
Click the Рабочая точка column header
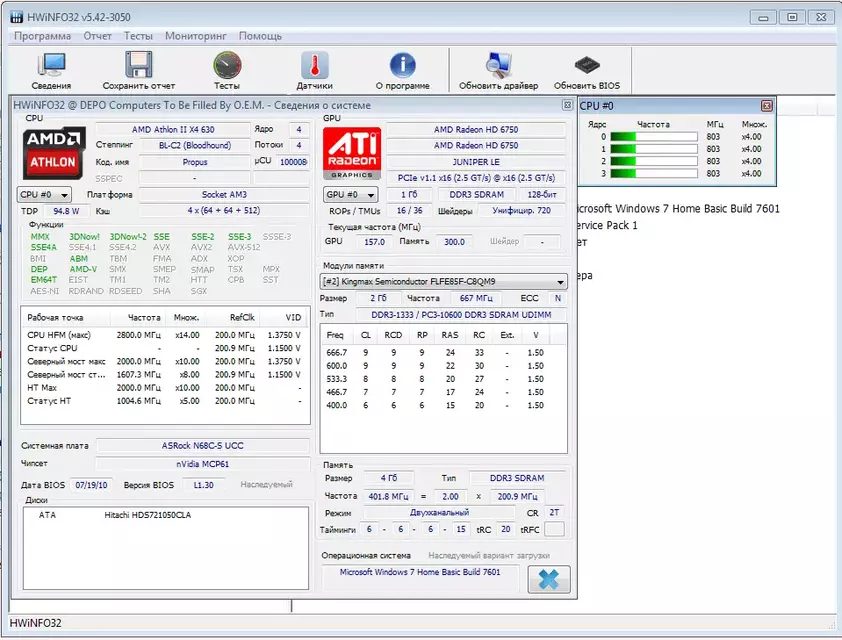click(67, 318)
